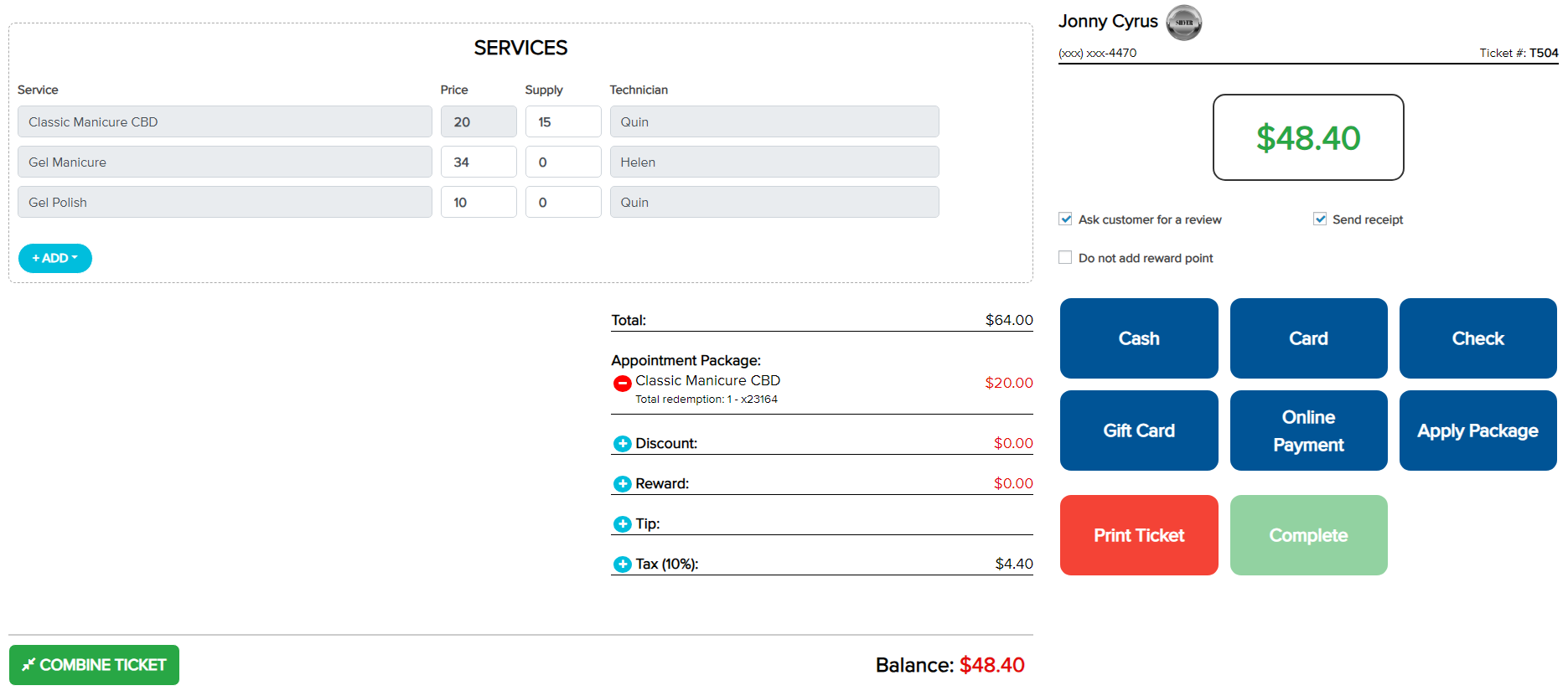
Task: Uncheck Ask customer for a review
Action: coord(1065,219)
